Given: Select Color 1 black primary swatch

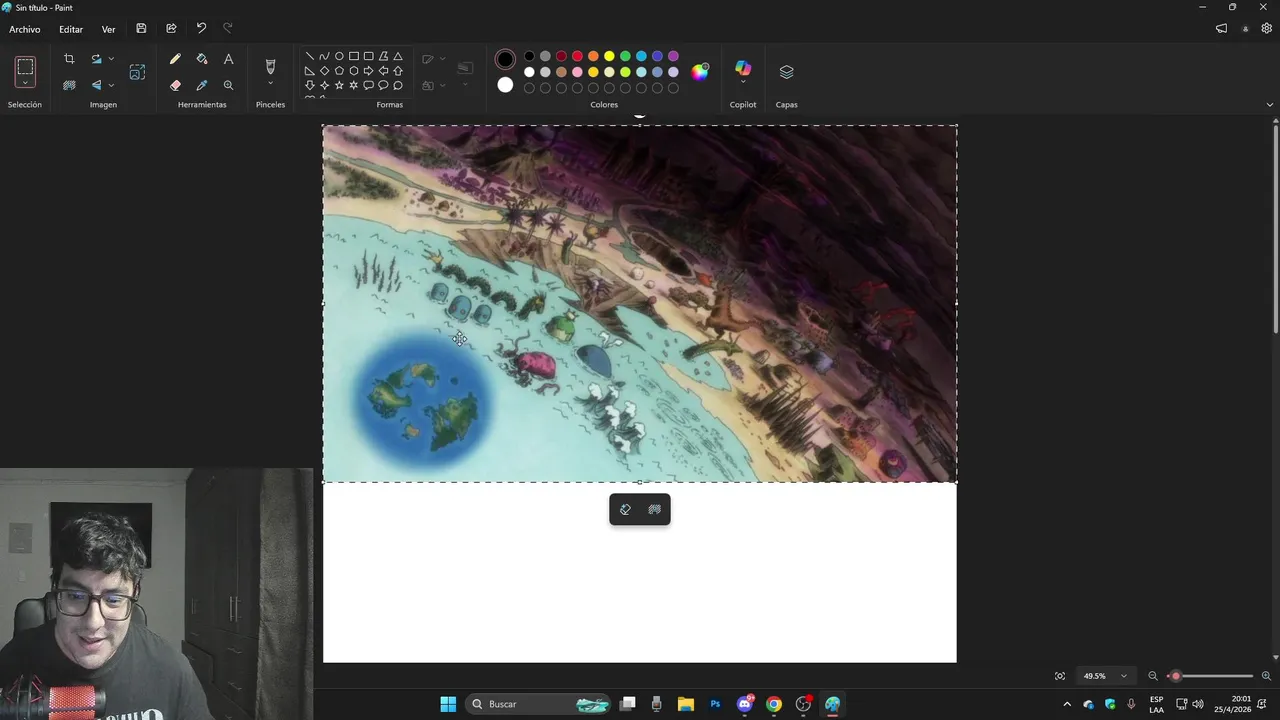Looking at the screenshot, I should 505,59.
